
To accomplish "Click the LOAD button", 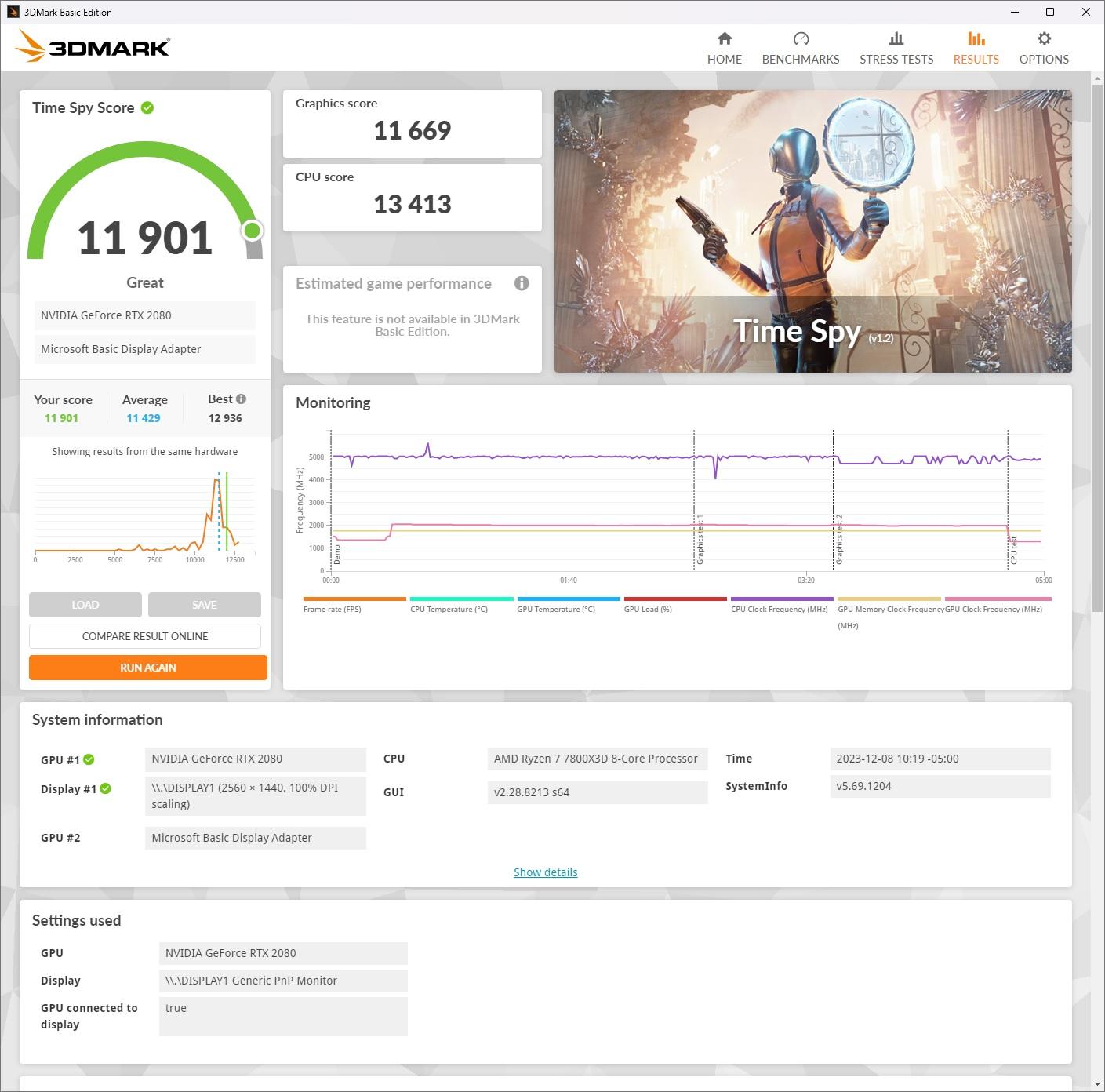I will 85,605.
